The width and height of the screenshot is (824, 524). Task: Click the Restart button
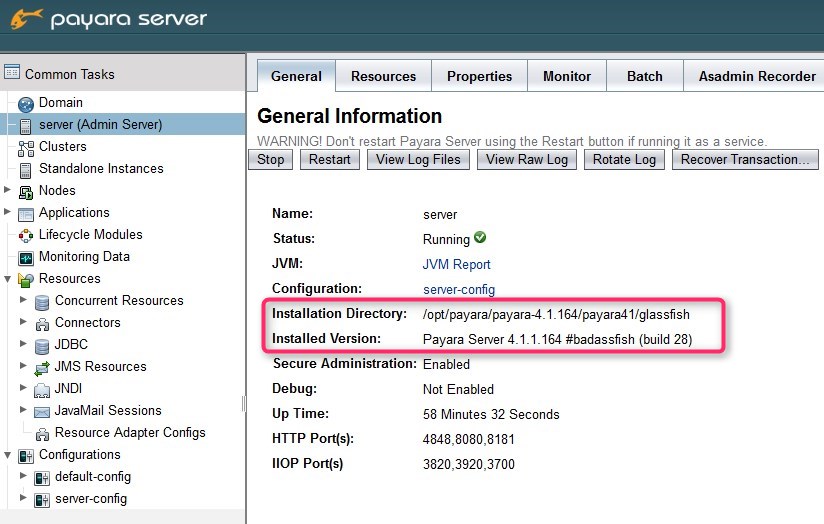point(329,159)
